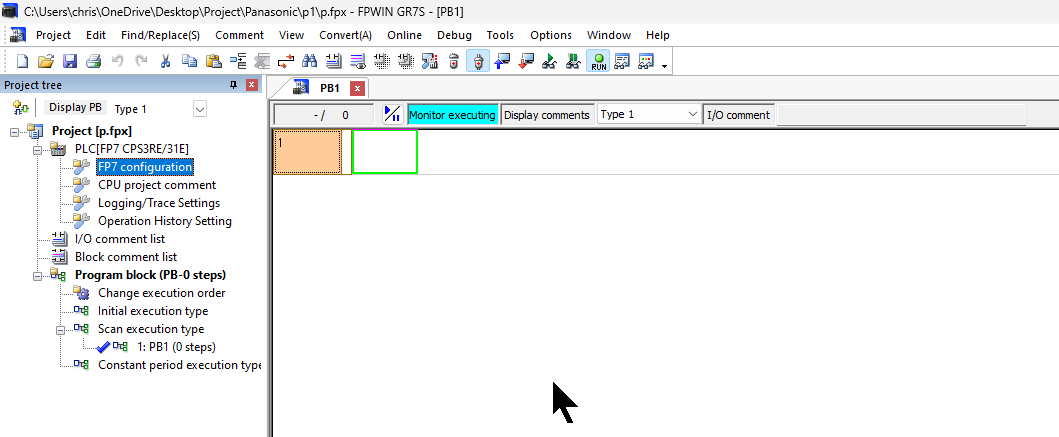The height and width of the screenshot is (437, 1059).
Task: Open Block comment list
Action: tap(126, 257)
